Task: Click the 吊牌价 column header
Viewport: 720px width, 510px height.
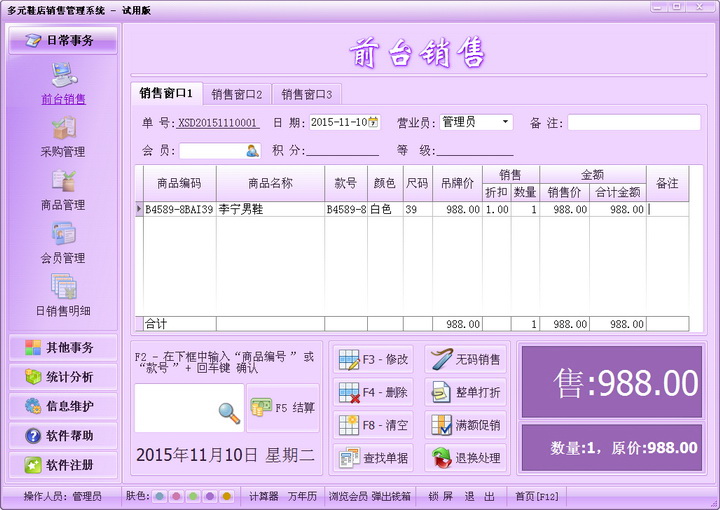Action: [457, 183]
